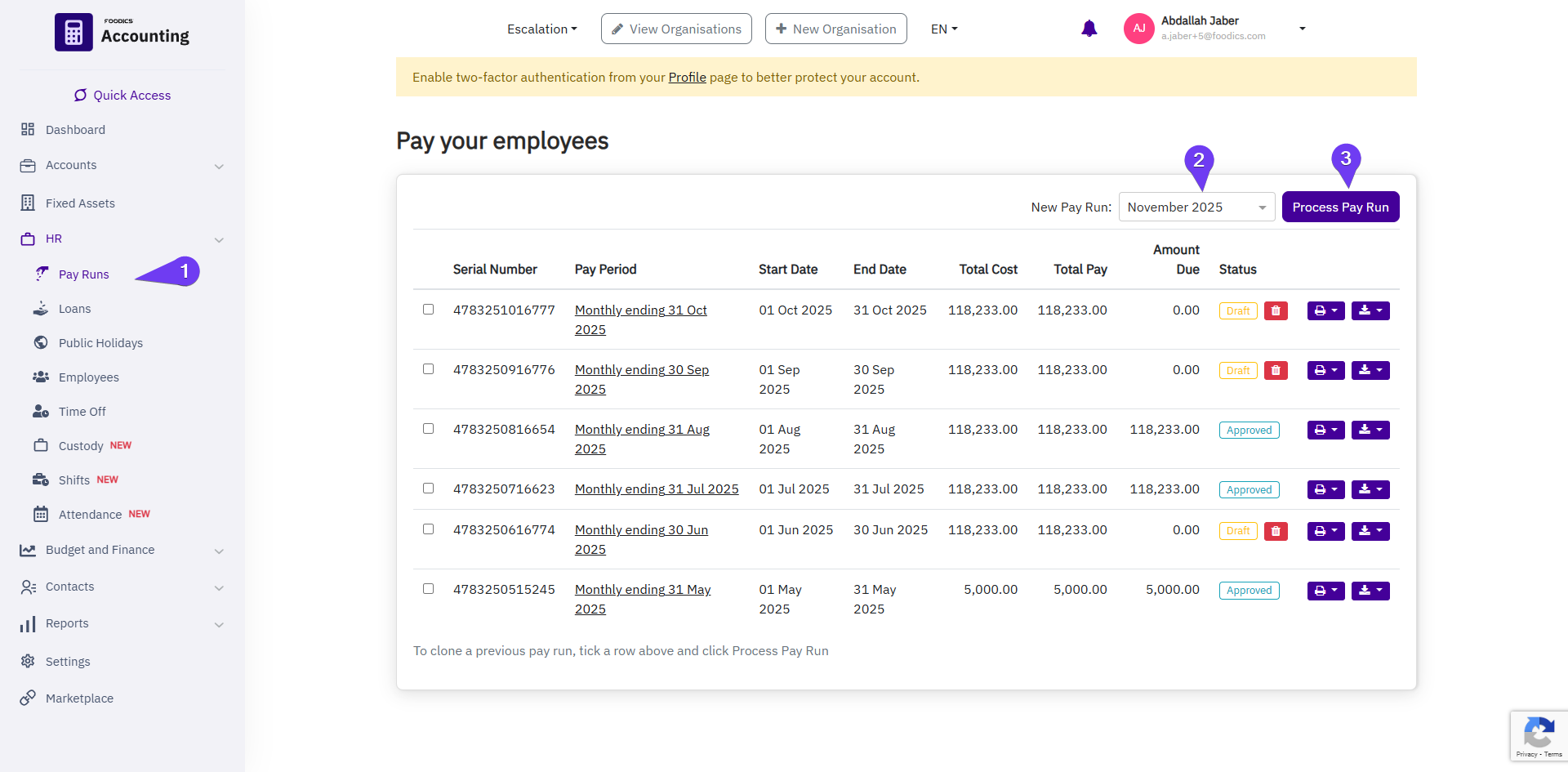This screenshot has width=1568, height=772.
Task: Open the New Pay Run month dropdown
Action: [x=1196, y=208]
